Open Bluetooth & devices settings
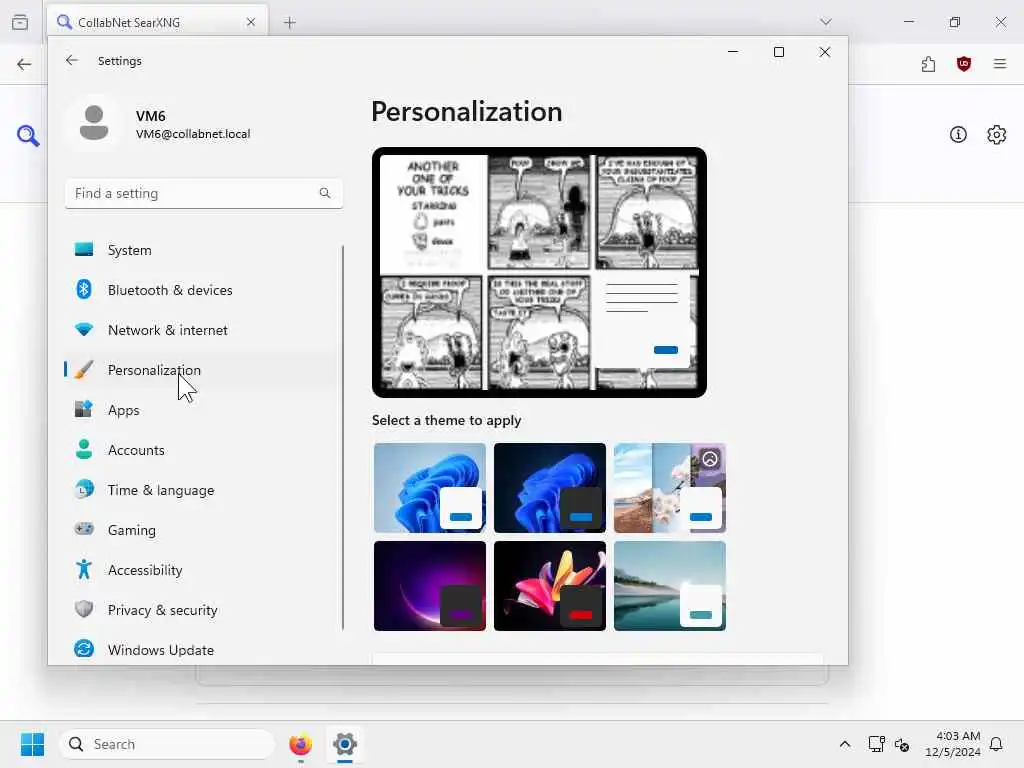 click(x=202, y=290)
